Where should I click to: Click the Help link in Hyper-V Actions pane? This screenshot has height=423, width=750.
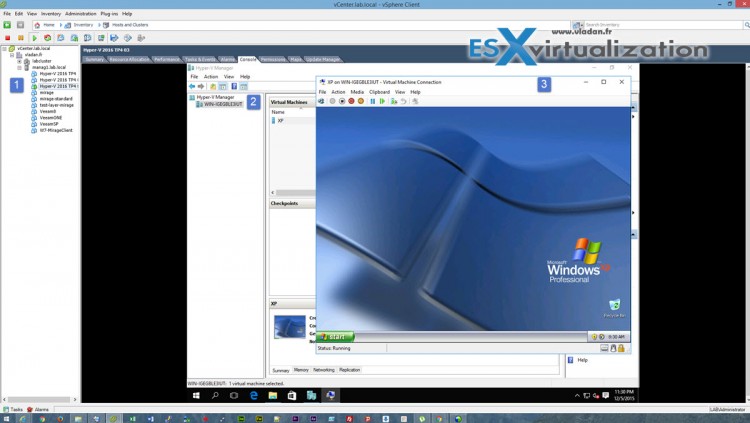(x=582, y=360)
